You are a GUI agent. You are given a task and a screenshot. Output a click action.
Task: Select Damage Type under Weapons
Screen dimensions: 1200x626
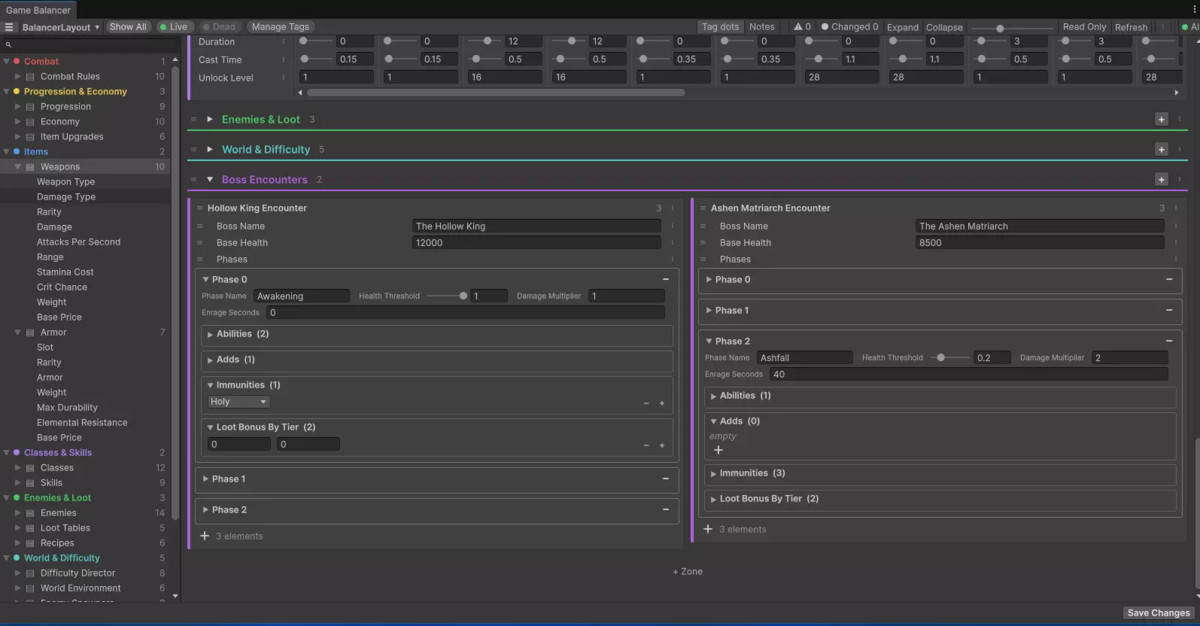(x=66, y=197)
